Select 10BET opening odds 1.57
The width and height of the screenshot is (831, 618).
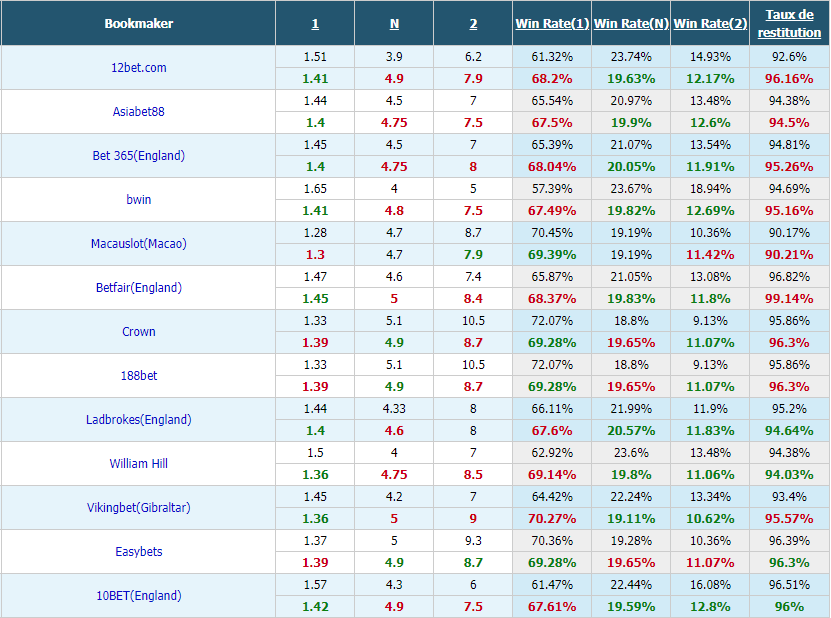tap(315, 585)
